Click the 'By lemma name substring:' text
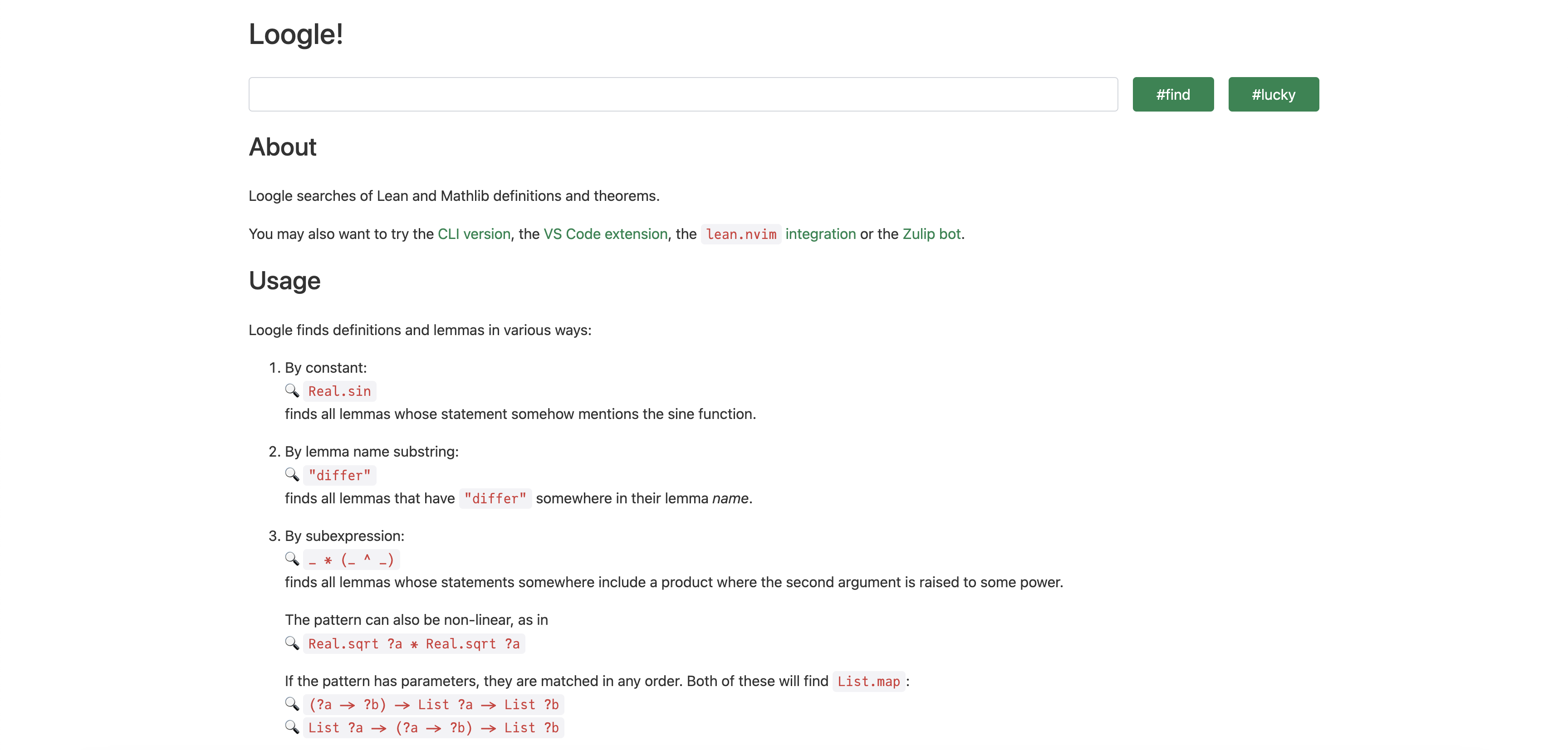This screenshot has height=750, width=1568. pyautogui.click(x=372, y=452)
